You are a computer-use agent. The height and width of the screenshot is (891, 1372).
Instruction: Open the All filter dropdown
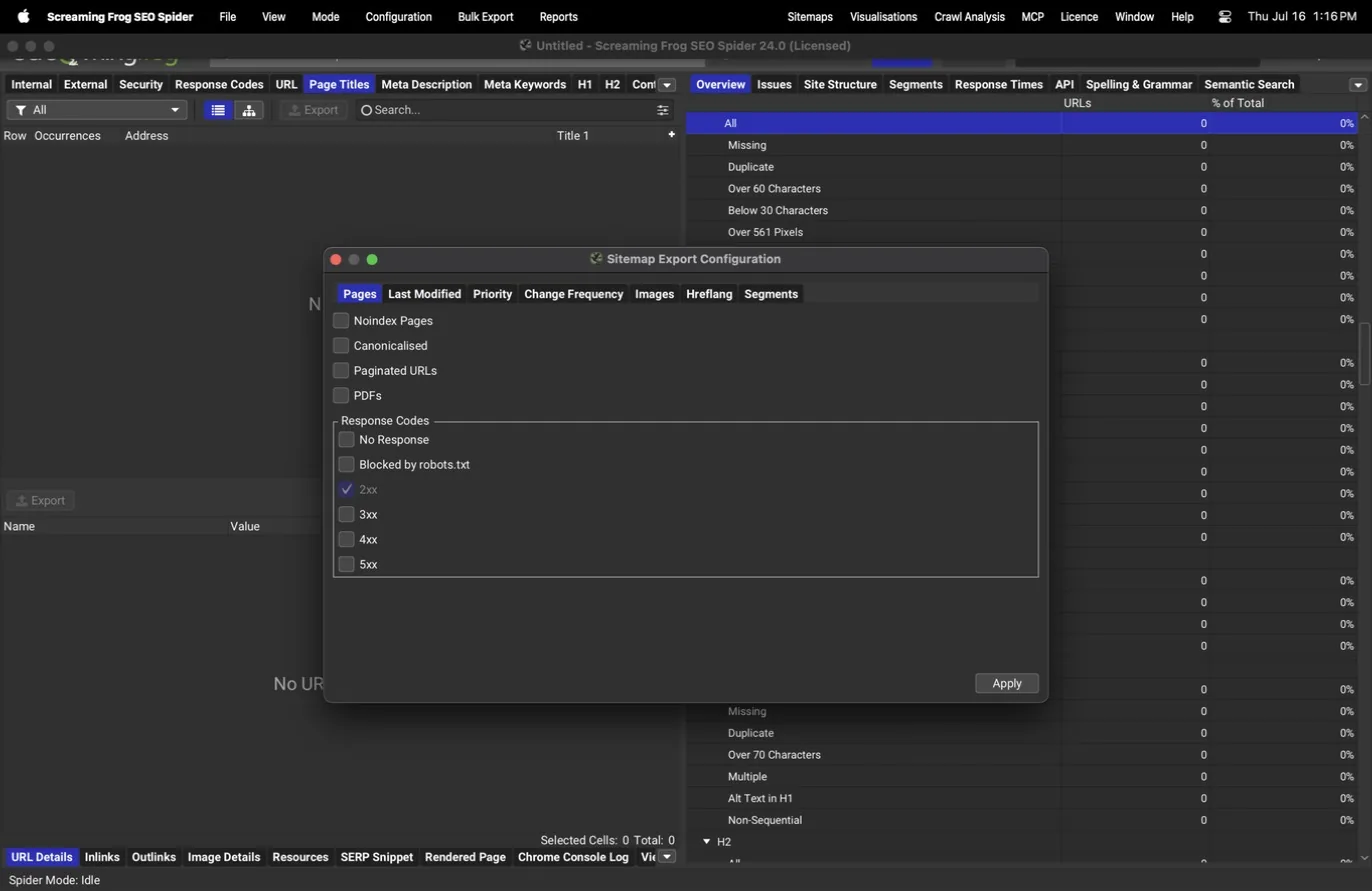(97, 110)
